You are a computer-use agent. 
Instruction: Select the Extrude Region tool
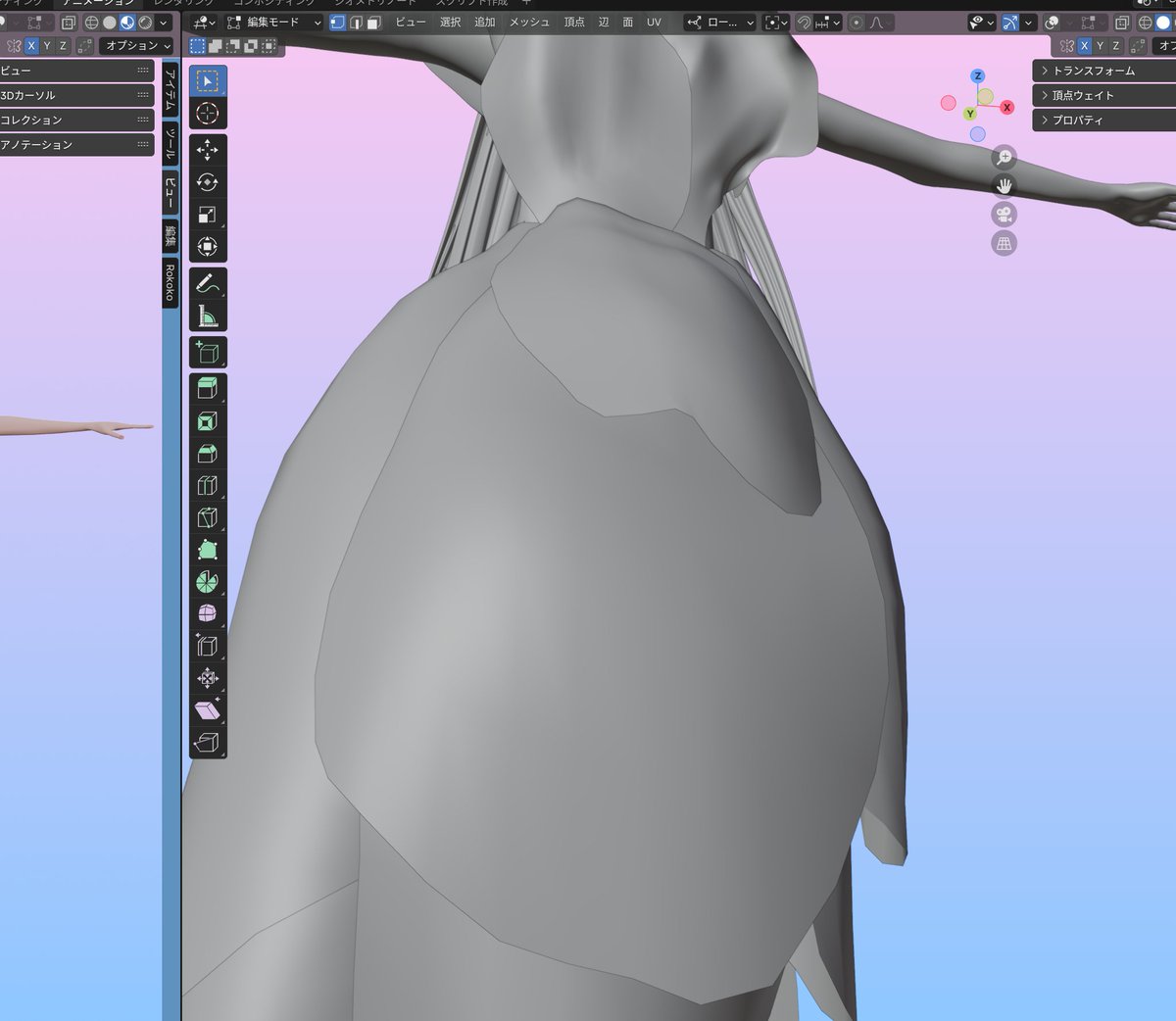[x=207, y=389]
